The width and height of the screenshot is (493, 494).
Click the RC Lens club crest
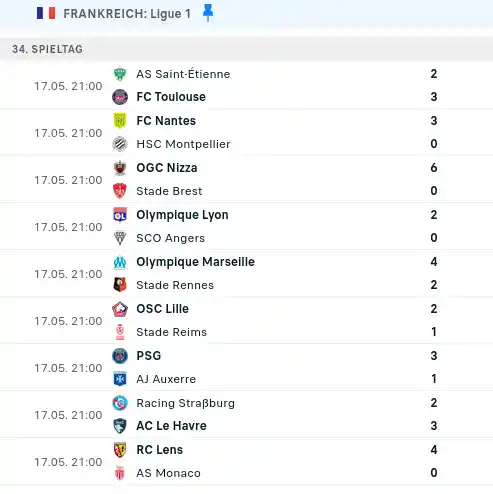pos(120,450)
